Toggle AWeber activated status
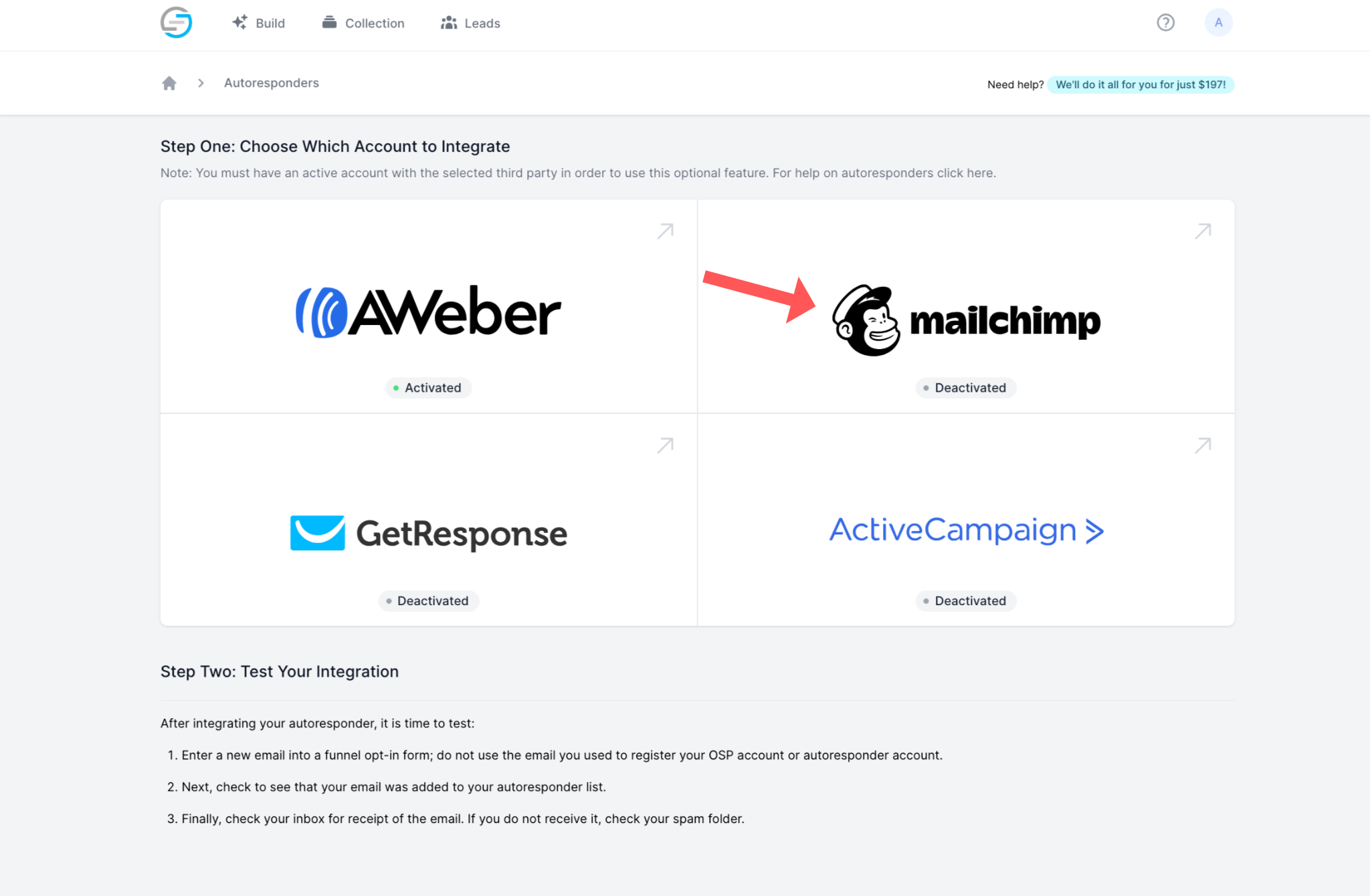The image size is (1370, 896). point(428,388)
